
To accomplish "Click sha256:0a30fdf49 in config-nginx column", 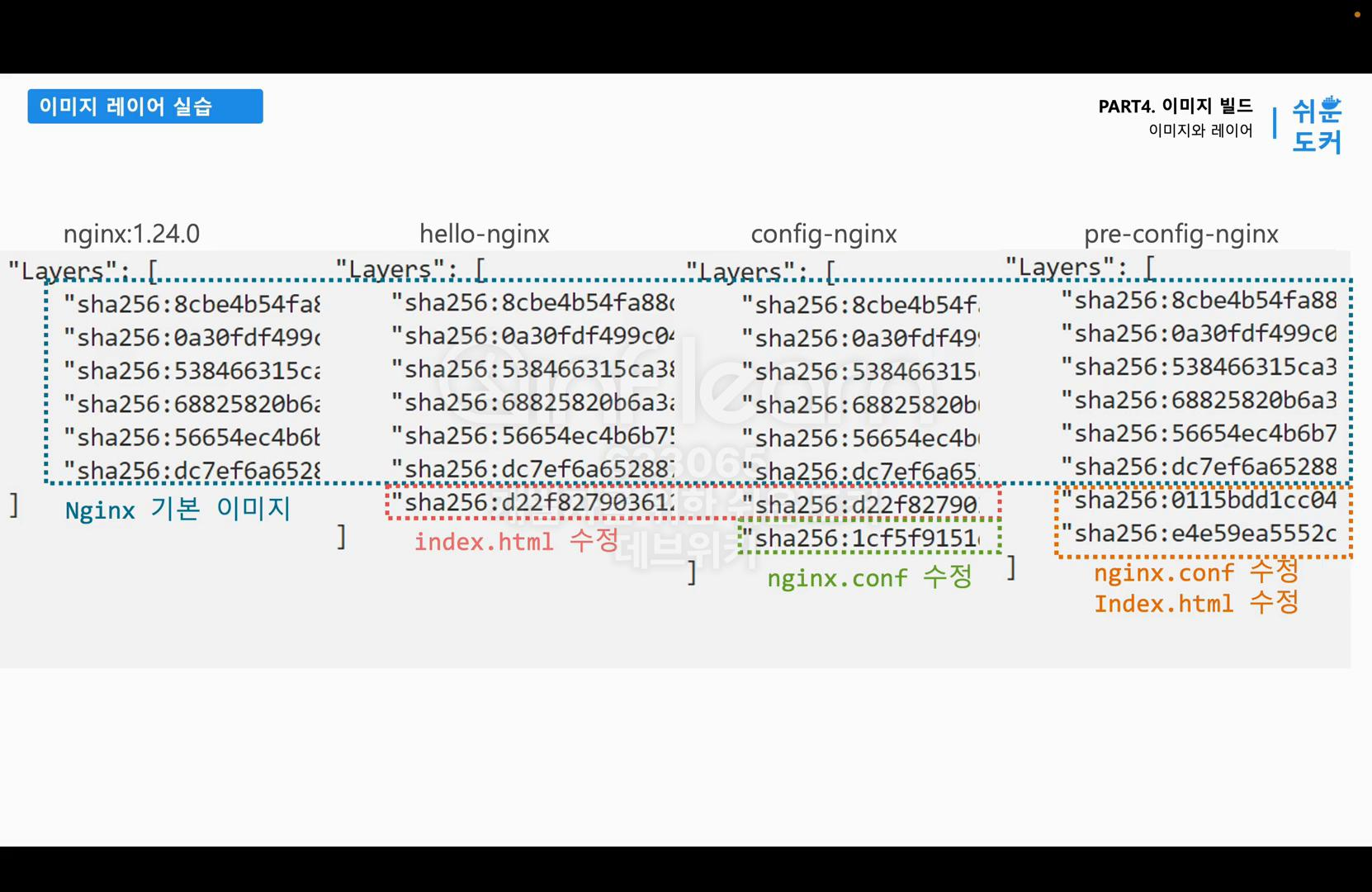I will coord(861,339).
